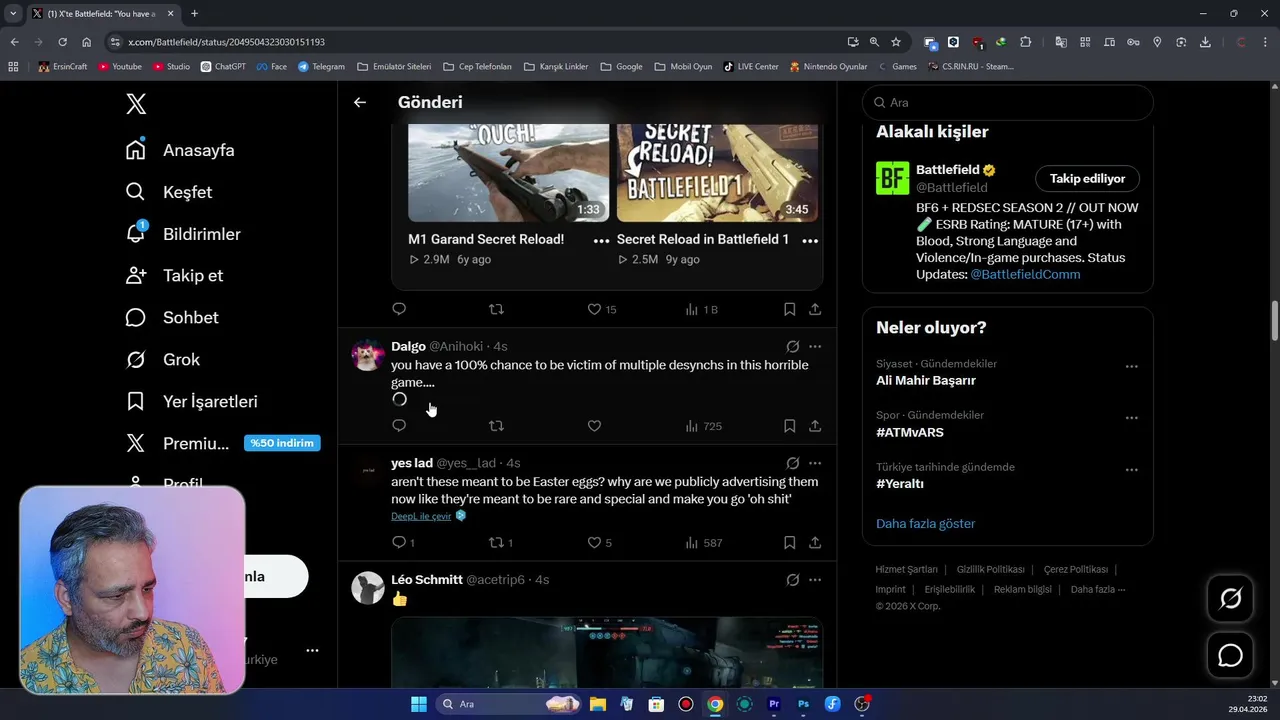Viewport: 1280px width, 720px height.
Task: Reply to yes lad's comment
Action: (403, 543)
